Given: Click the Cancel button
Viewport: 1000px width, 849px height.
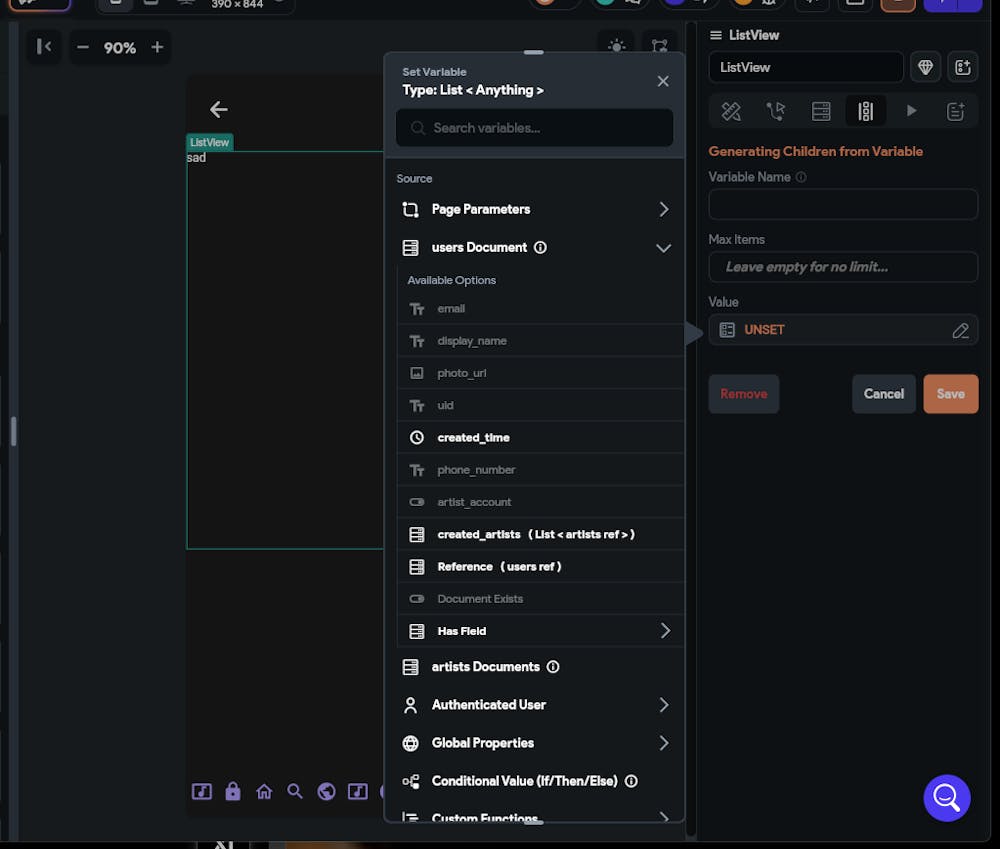Looking at the screenshot, I should tap(883, 394).
